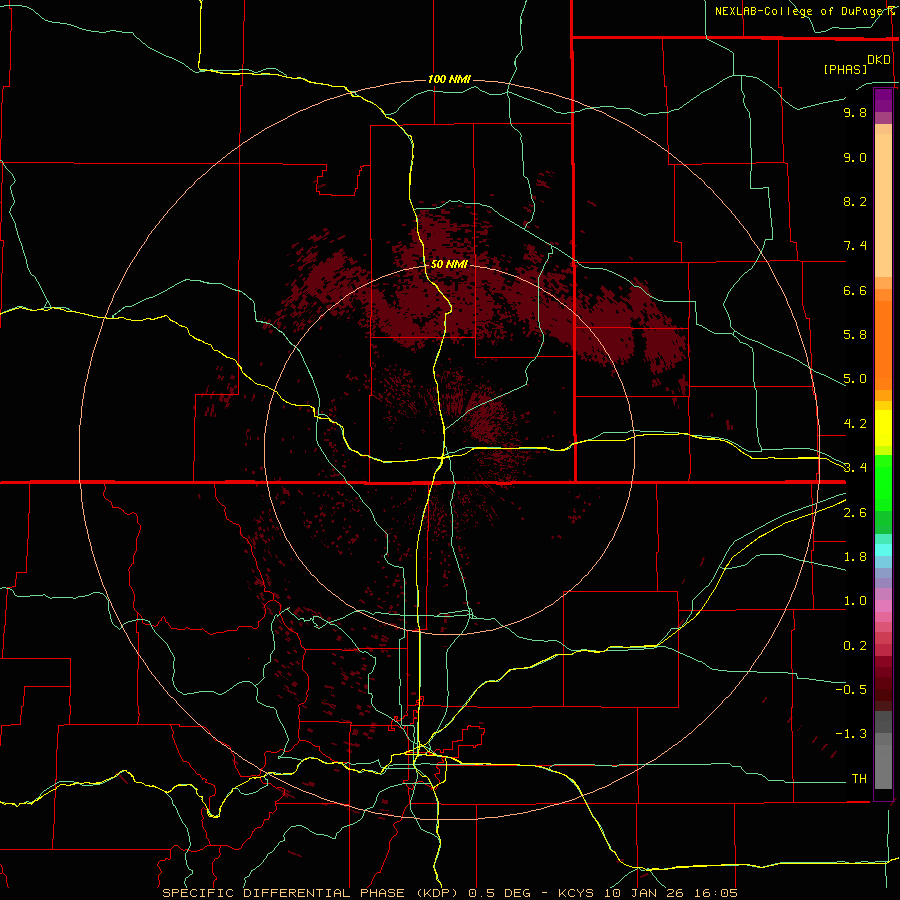Click the 5.0 scale value
This screenshot has height=900, width=900.
855,379
